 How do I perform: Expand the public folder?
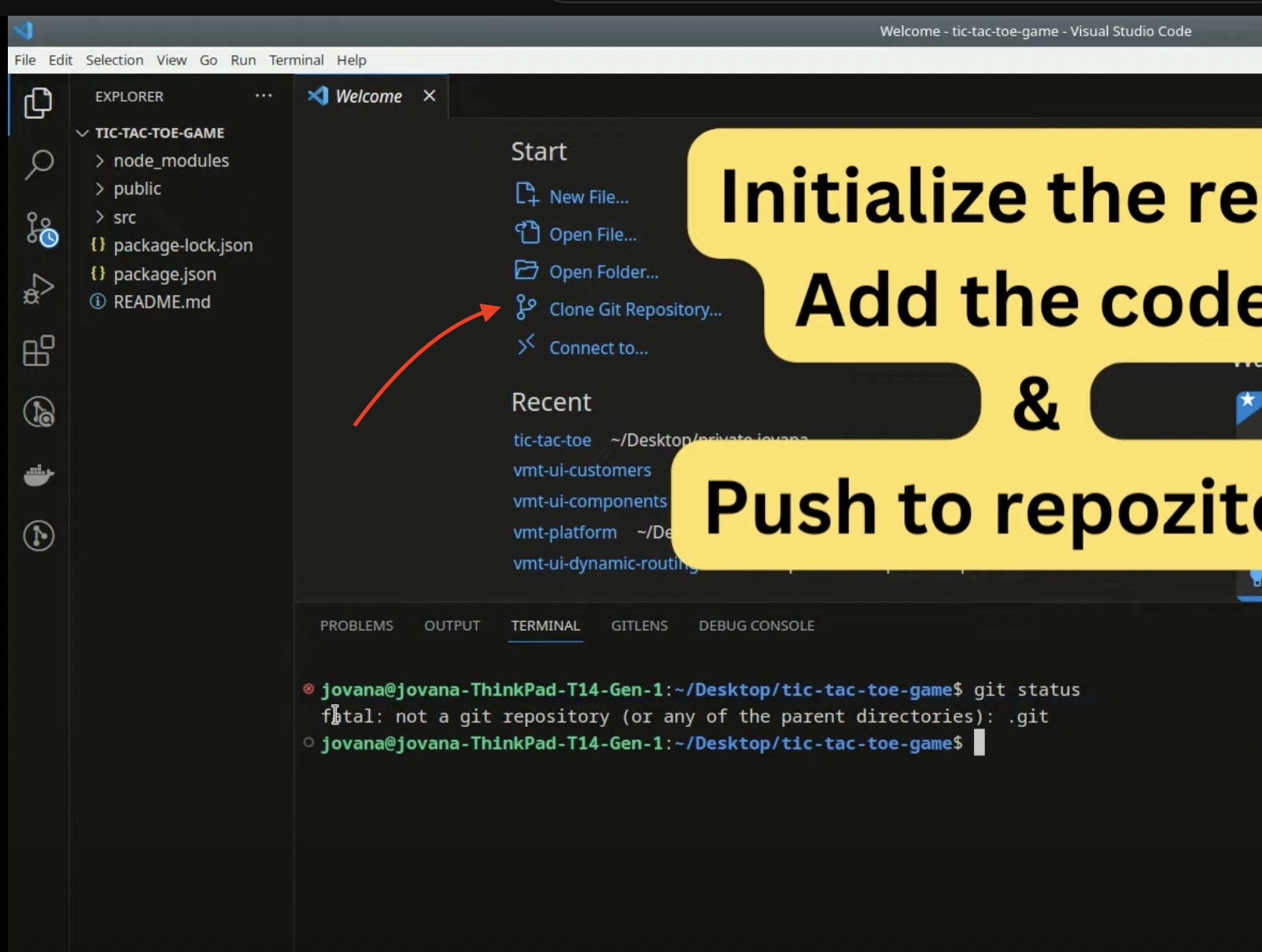137,189
